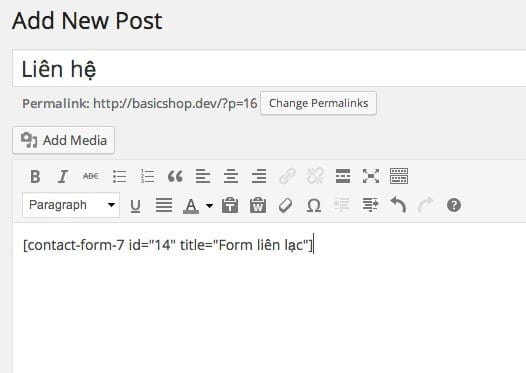
Task: Click Paste from Word icon
Action: point(258,205)
